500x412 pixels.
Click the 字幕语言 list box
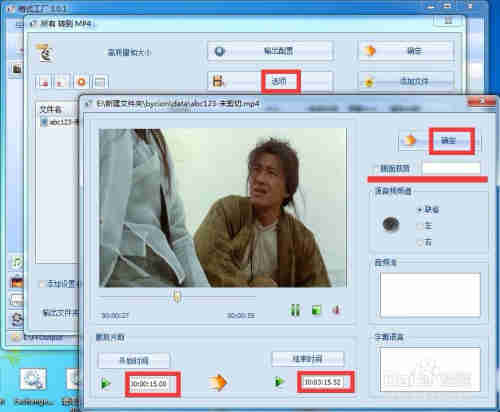(430, 369)
